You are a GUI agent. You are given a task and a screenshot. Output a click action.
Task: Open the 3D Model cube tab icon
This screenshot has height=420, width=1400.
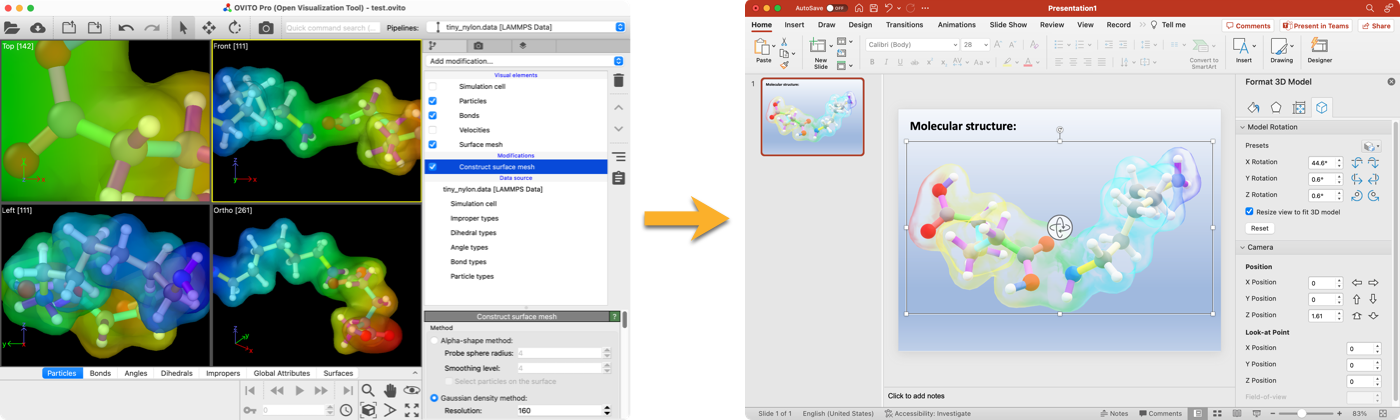click(1321, 108)
